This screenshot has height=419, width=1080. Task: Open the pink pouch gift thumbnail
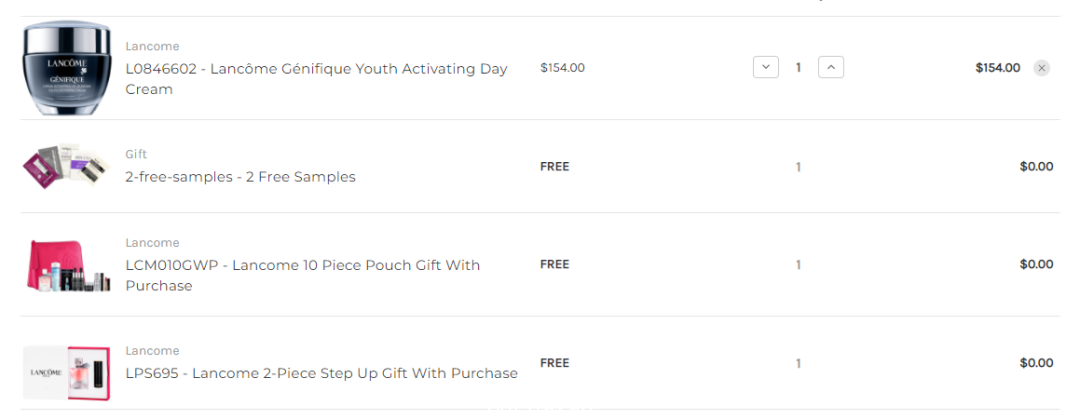(67, 265)
